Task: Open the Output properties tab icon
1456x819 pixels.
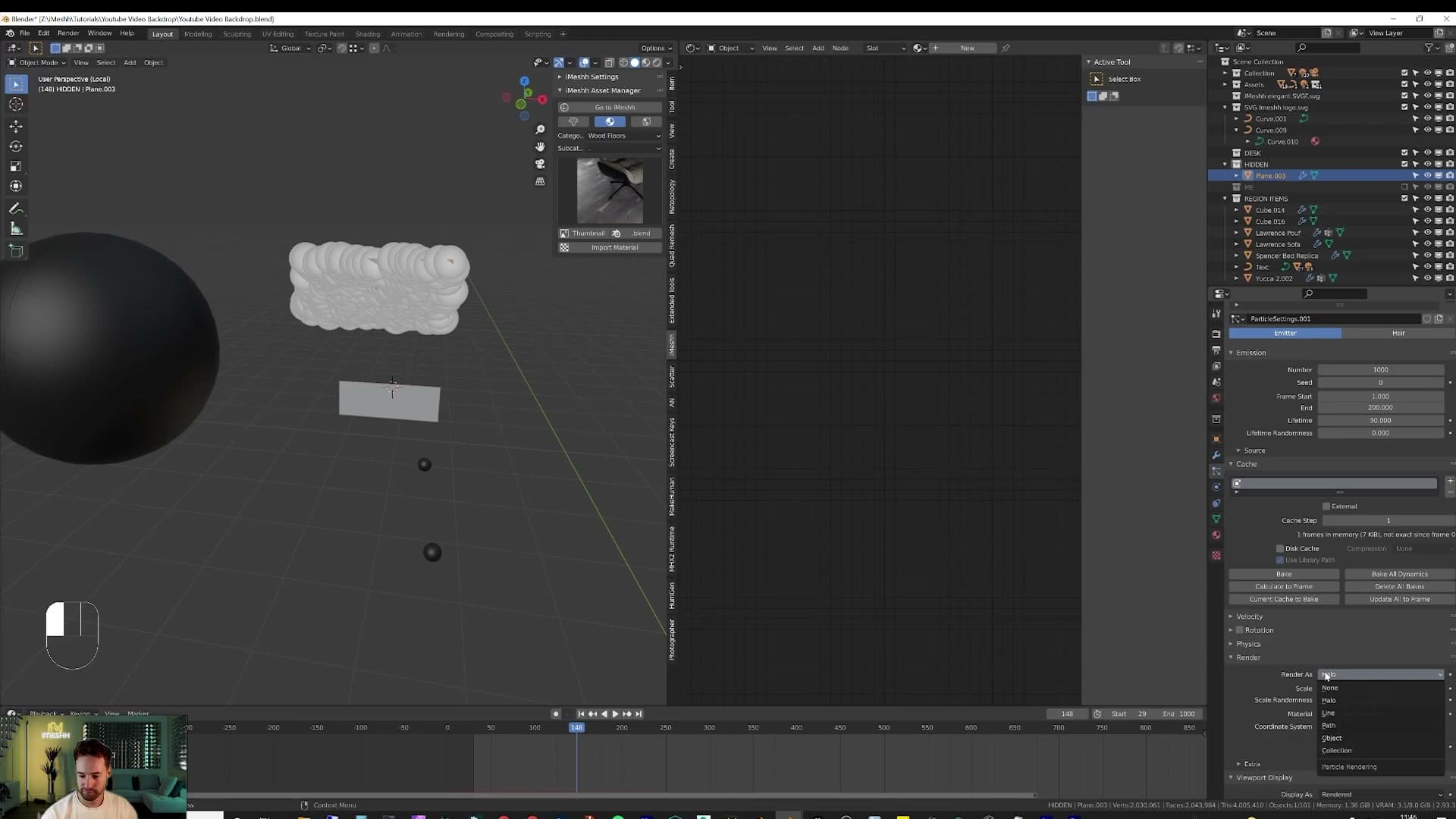Action: 1216,350
